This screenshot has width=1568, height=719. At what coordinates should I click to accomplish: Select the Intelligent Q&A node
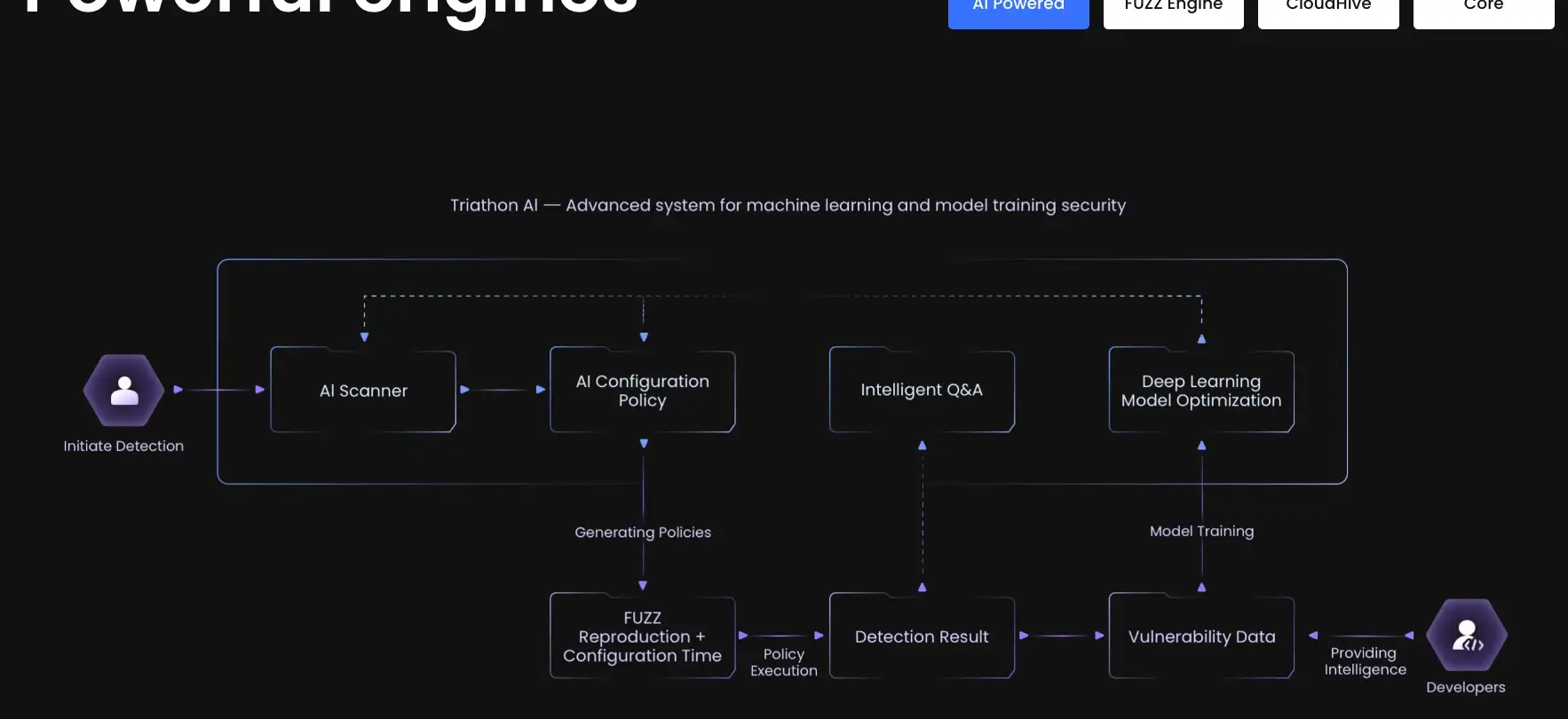point(922,391)
